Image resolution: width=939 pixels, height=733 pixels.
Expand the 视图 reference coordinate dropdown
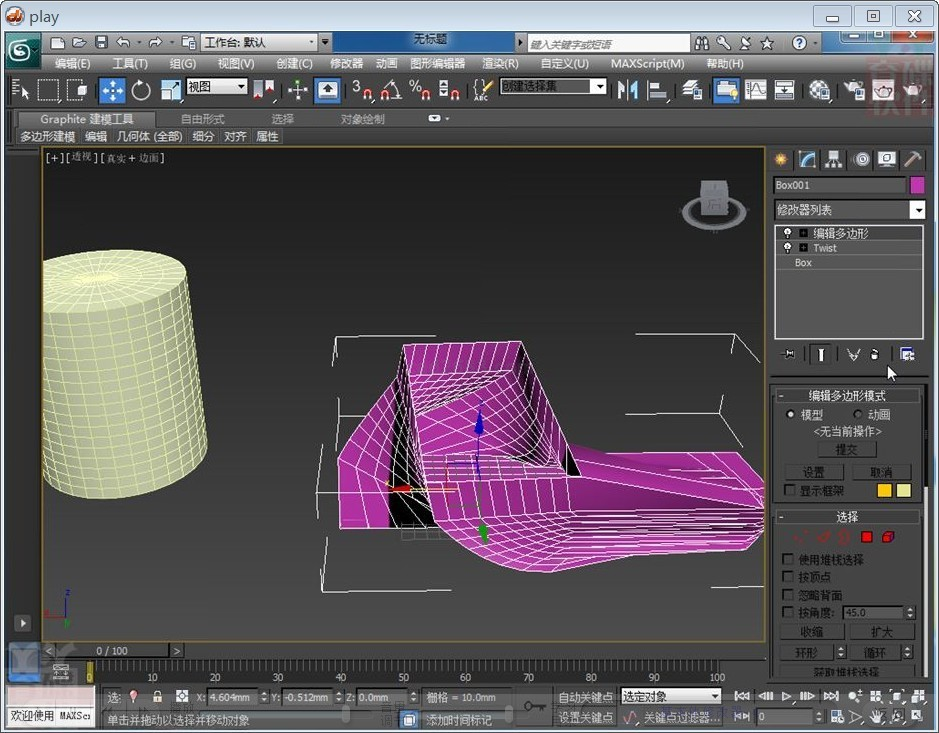pyautogui.click(x=241, y=87)
